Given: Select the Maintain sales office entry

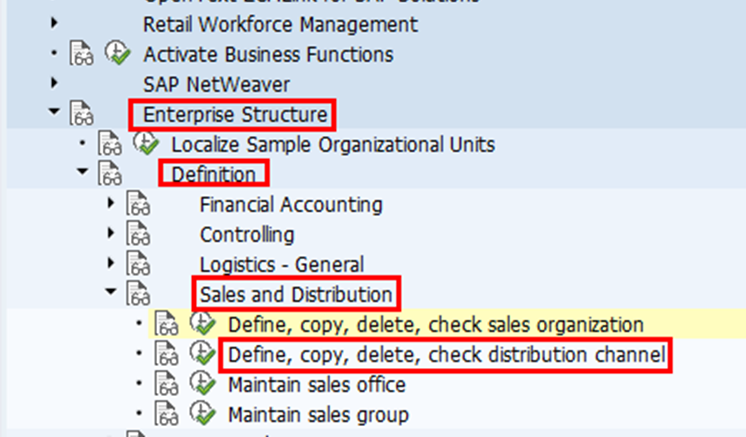Looking at the screenshot, I should pos(317,384).
